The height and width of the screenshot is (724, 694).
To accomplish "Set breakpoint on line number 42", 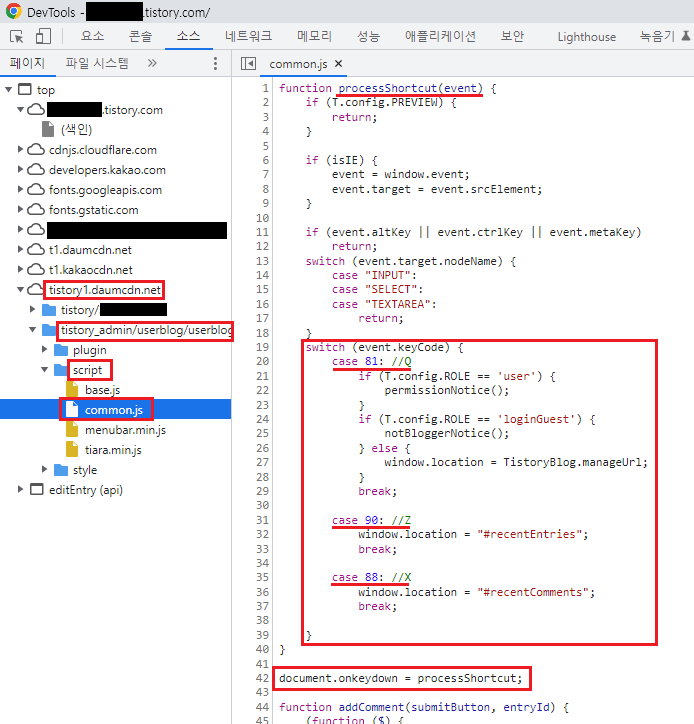I will [262, 678].
